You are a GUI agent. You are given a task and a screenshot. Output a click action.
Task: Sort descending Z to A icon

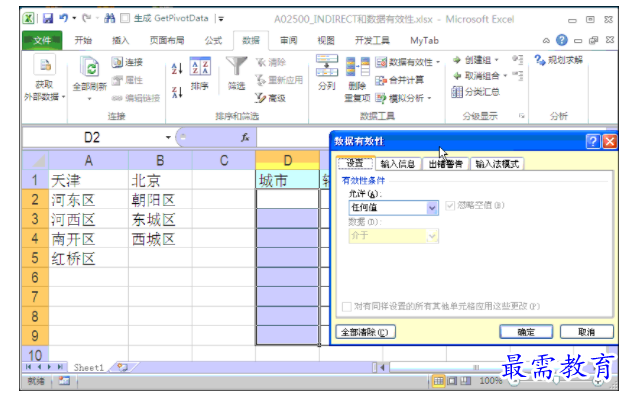tap(177, 92)
